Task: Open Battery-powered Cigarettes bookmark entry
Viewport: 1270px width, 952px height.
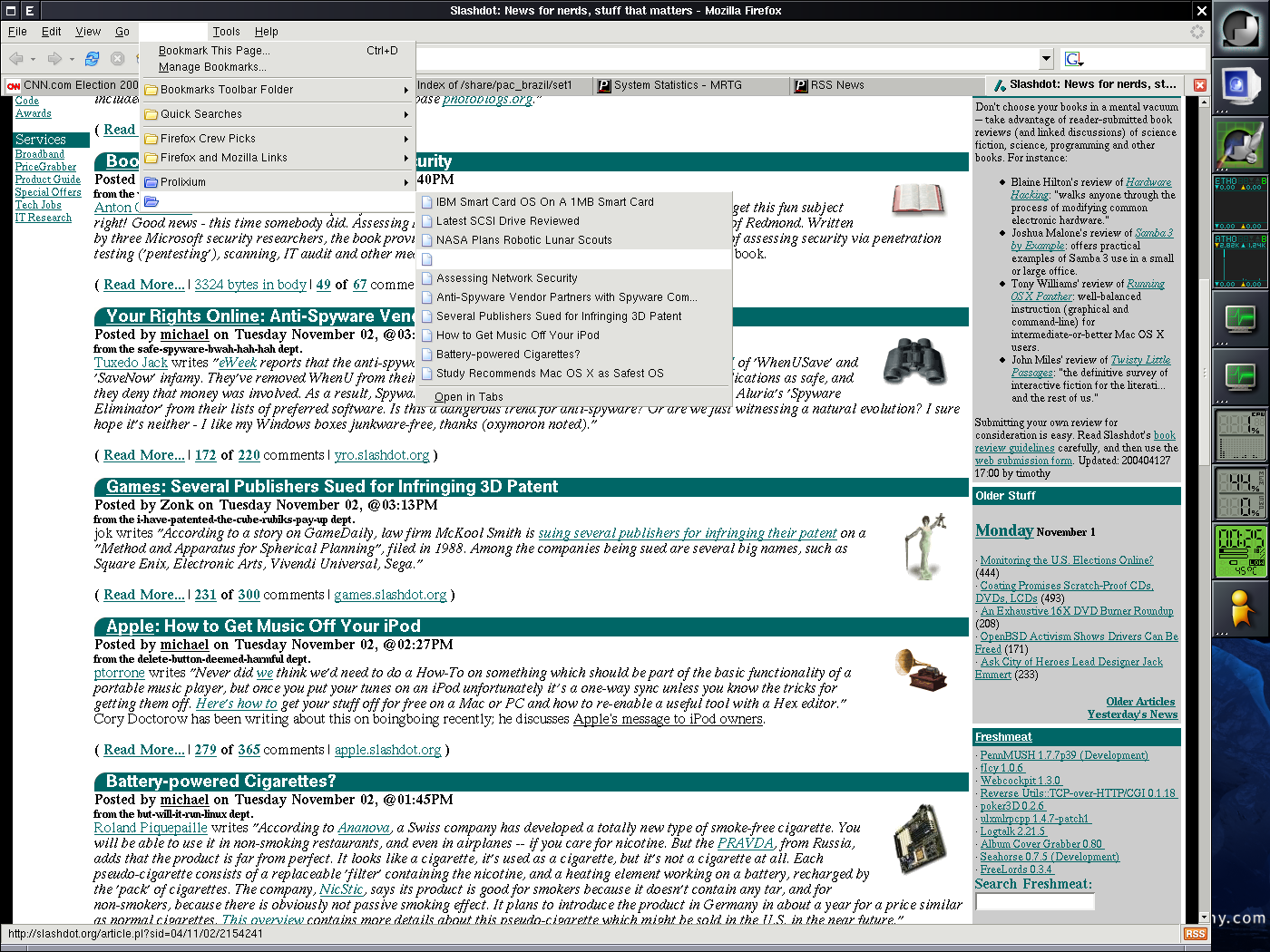Action: (x=574, y=355)
